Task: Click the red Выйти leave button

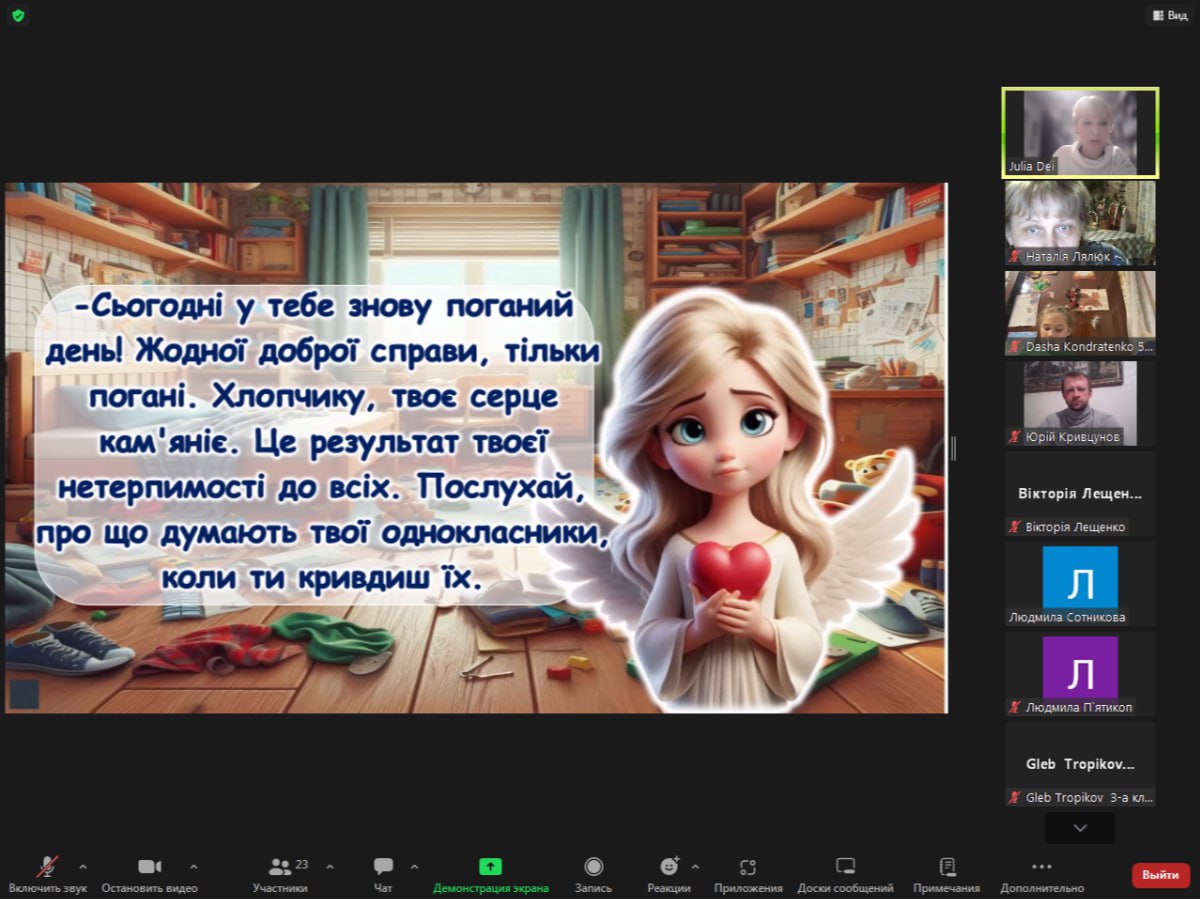Action: pyautogui.click(x=1160, y=875)
